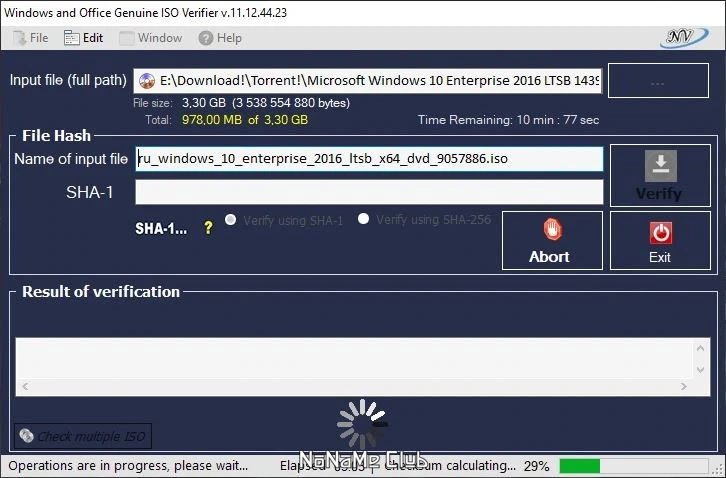Click the NV logo icon
726x478 pixels.
(684, 38)
